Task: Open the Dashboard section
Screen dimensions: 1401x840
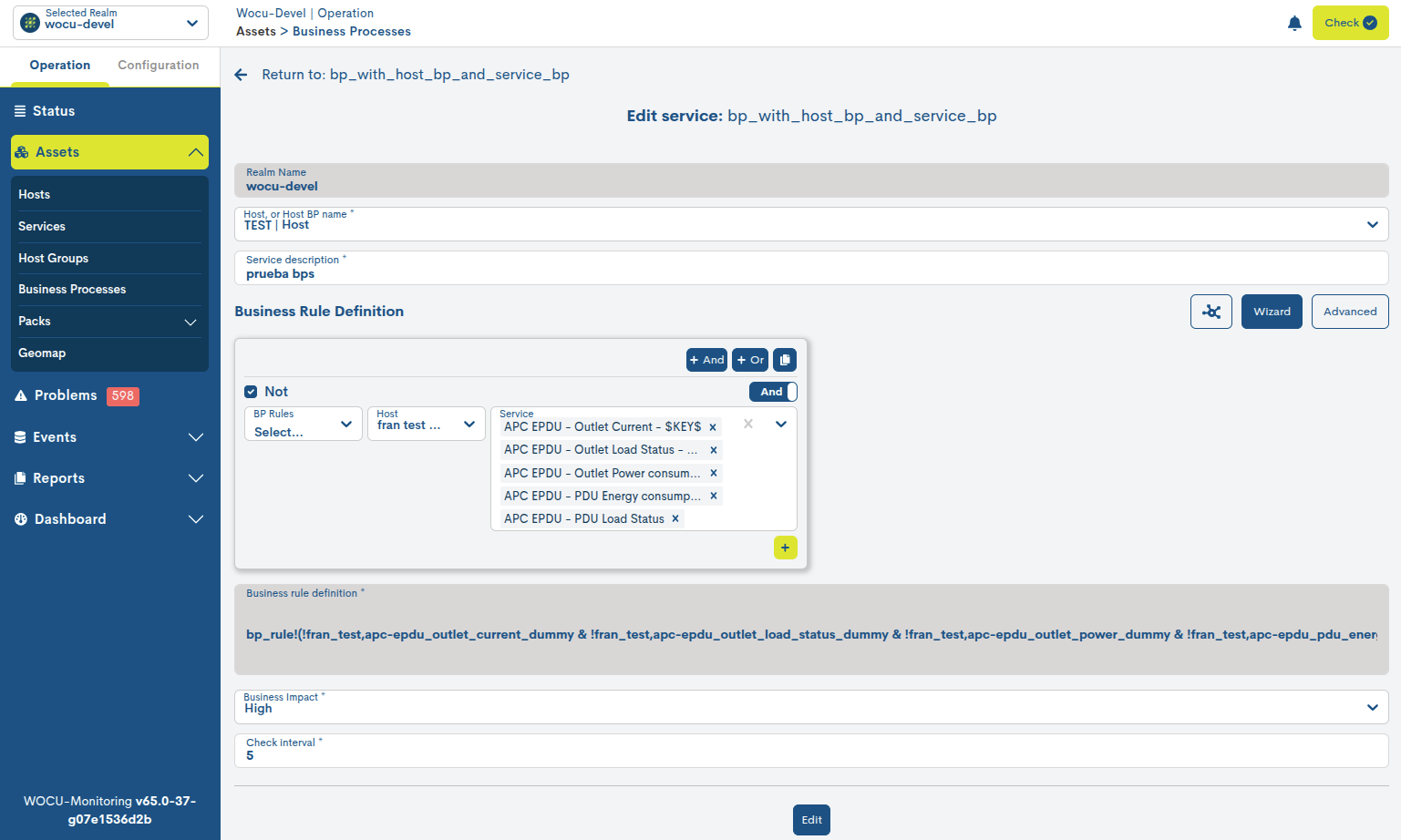Action: 70,518
